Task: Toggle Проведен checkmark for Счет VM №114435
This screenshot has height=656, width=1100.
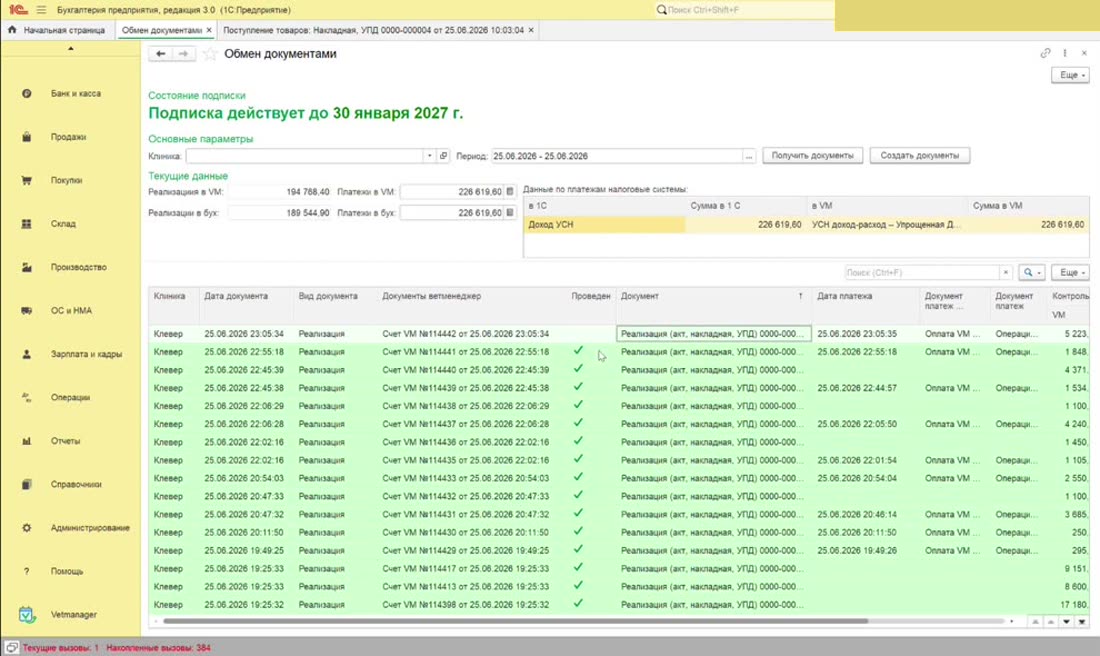Action: coord(578,459)
